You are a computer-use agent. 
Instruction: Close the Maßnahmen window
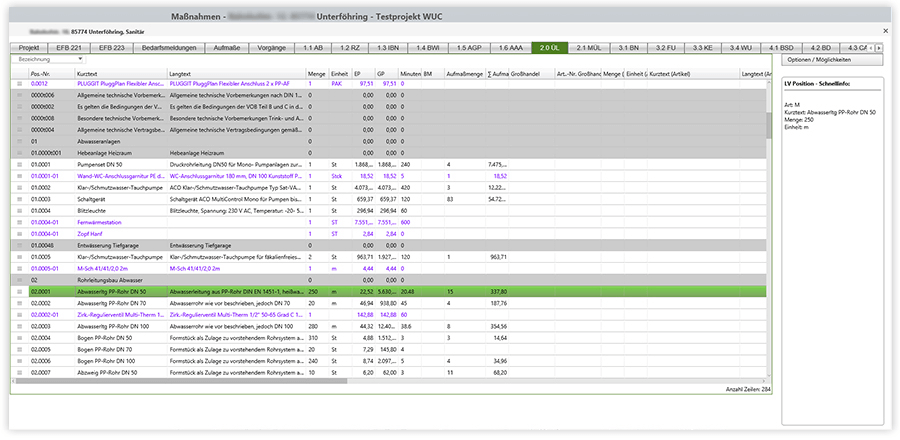coord(884,31)
